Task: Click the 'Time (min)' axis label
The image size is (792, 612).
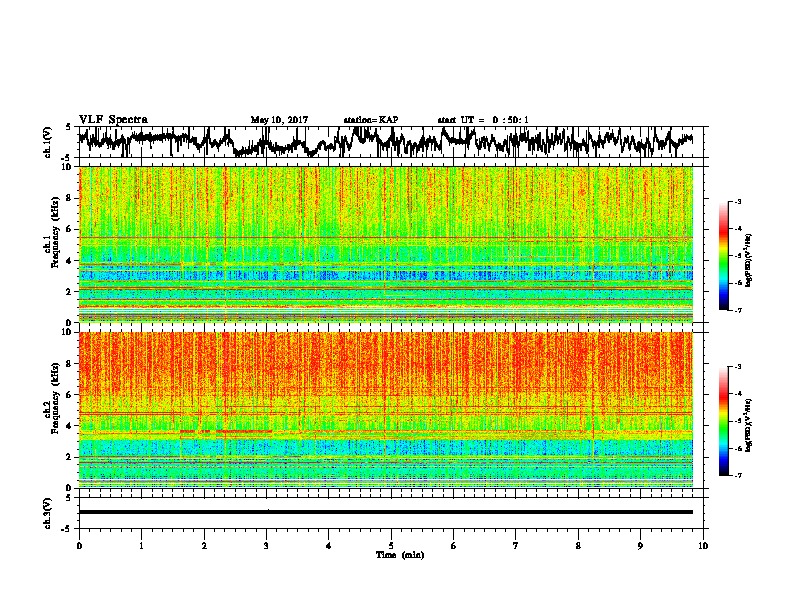Action: point(400,555)
